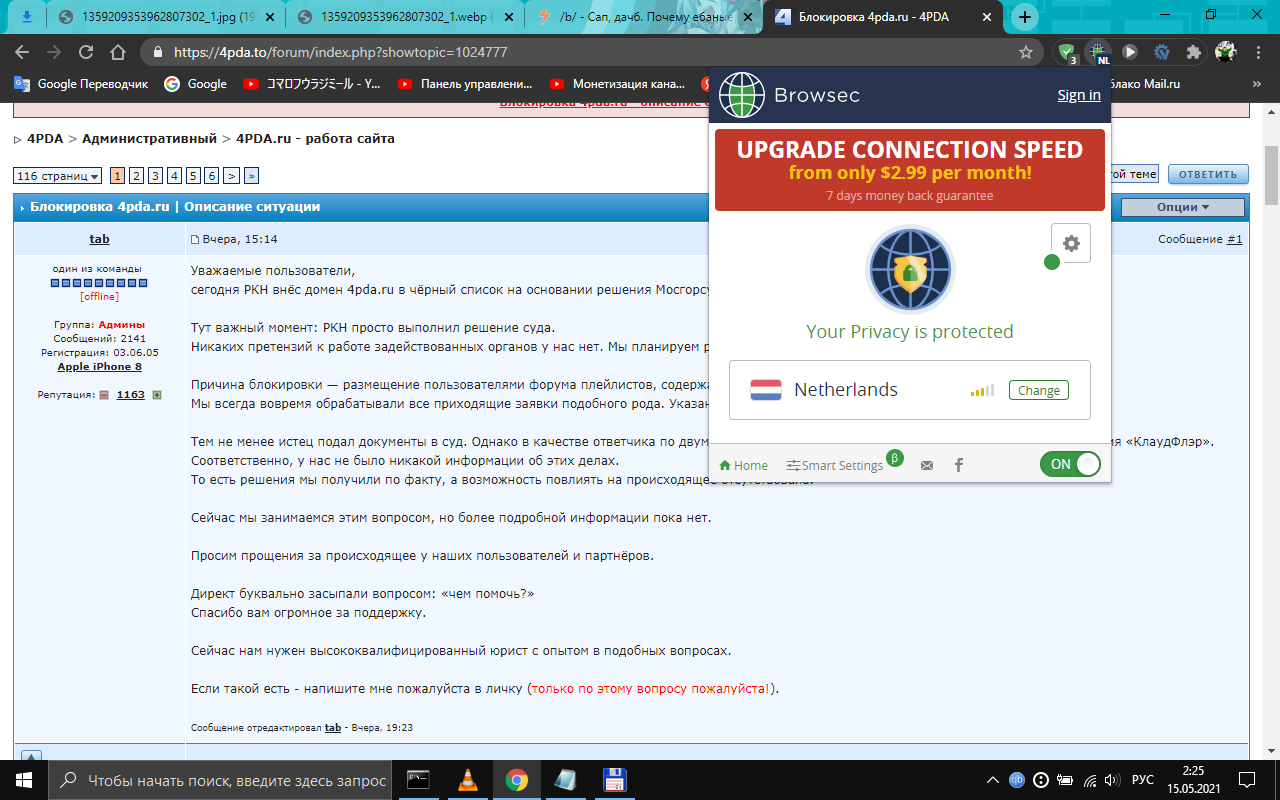Click the Windows taskbar search box
1280x800 pixels.
coord(218,780)
